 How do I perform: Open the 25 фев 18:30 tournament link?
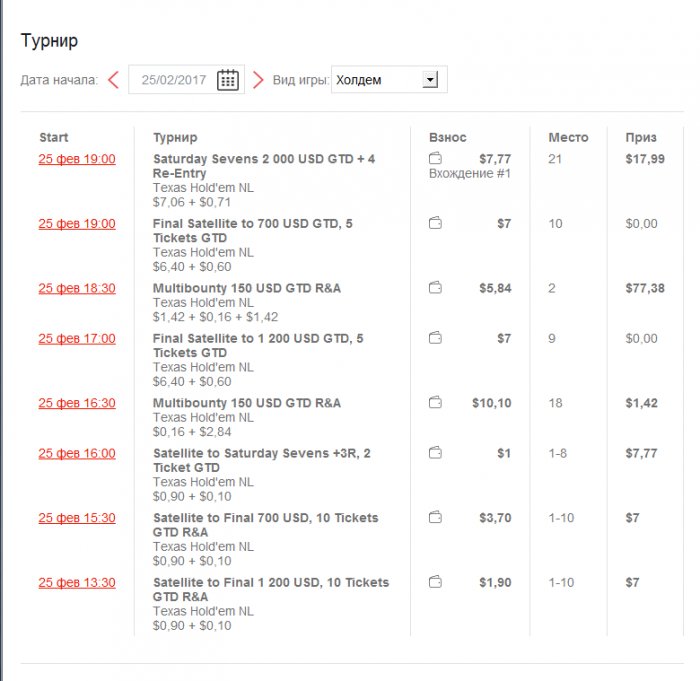click(77, 288)
